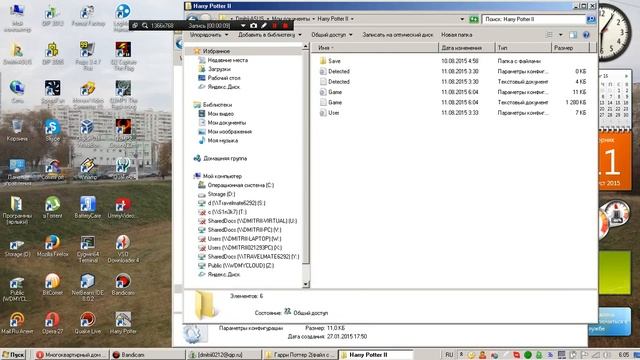This screenshot has width=640, height=360.
Task: Select the NetBeans IDE 8.0.2 desktop icon
Action: (x=88, y=287)
